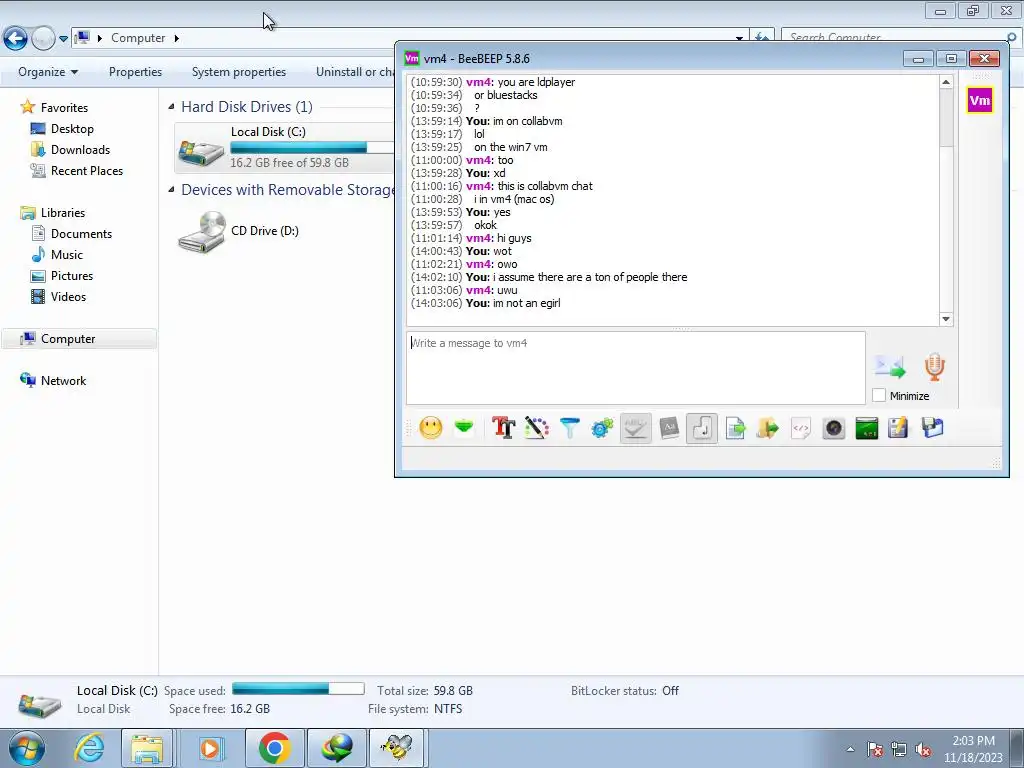Open the chat font chooser (red T icon)
1024x768 pixels.
coord(504,428)
